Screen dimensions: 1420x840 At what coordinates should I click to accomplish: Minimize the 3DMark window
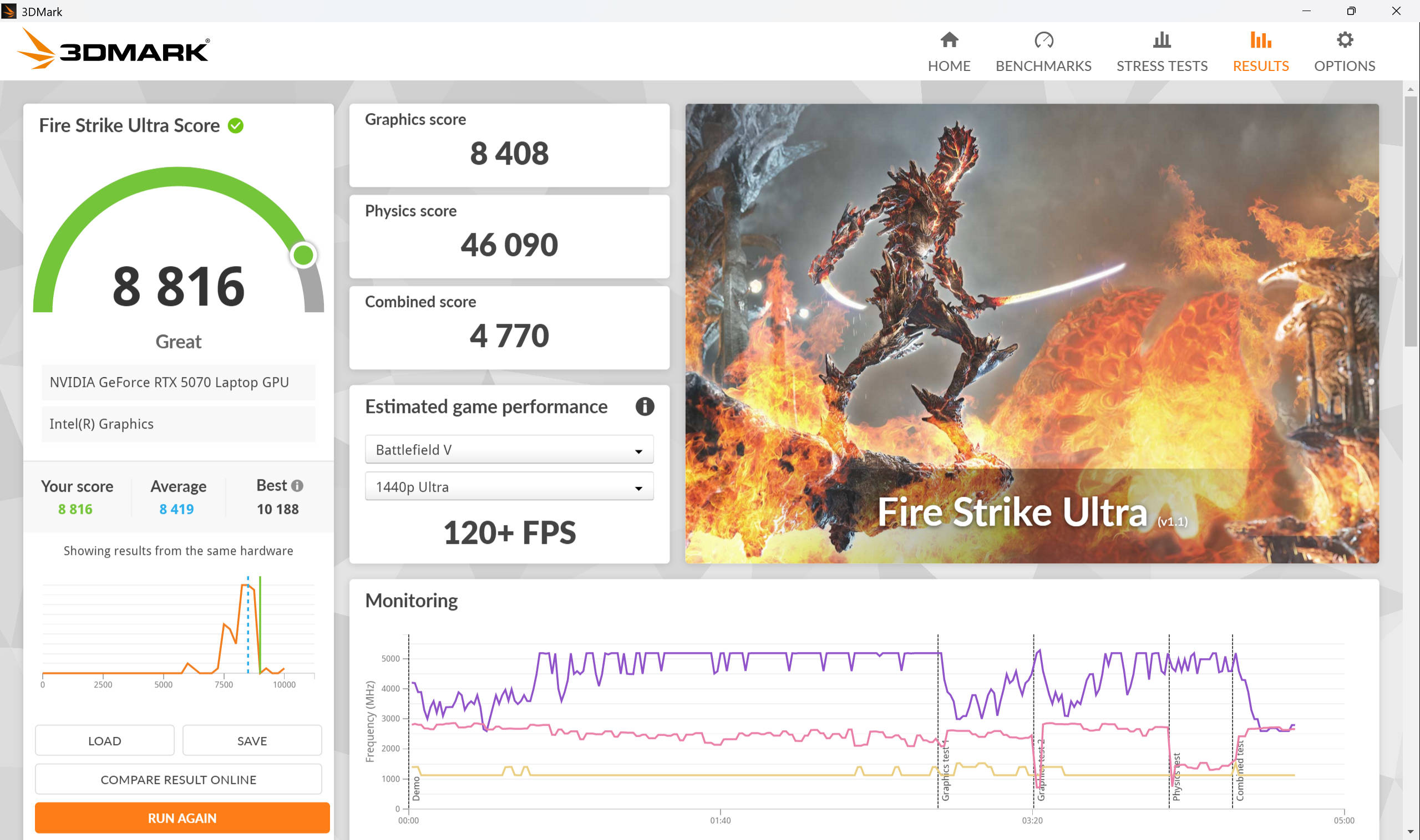pyautogui.click(x=1306, y=11)
